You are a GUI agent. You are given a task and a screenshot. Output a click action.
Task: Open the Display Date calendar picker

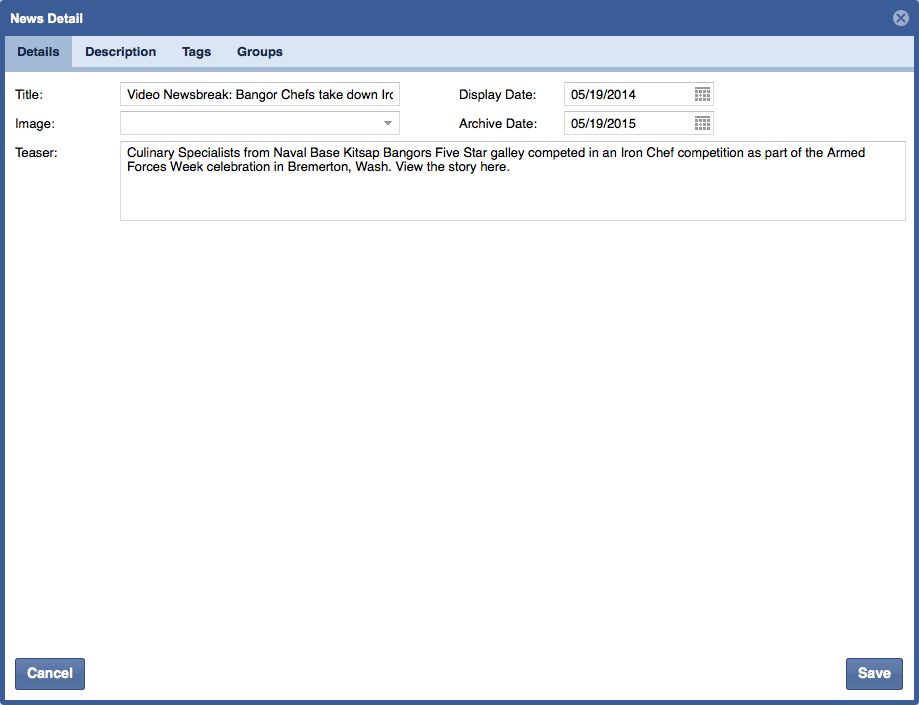tap(702, 94)
